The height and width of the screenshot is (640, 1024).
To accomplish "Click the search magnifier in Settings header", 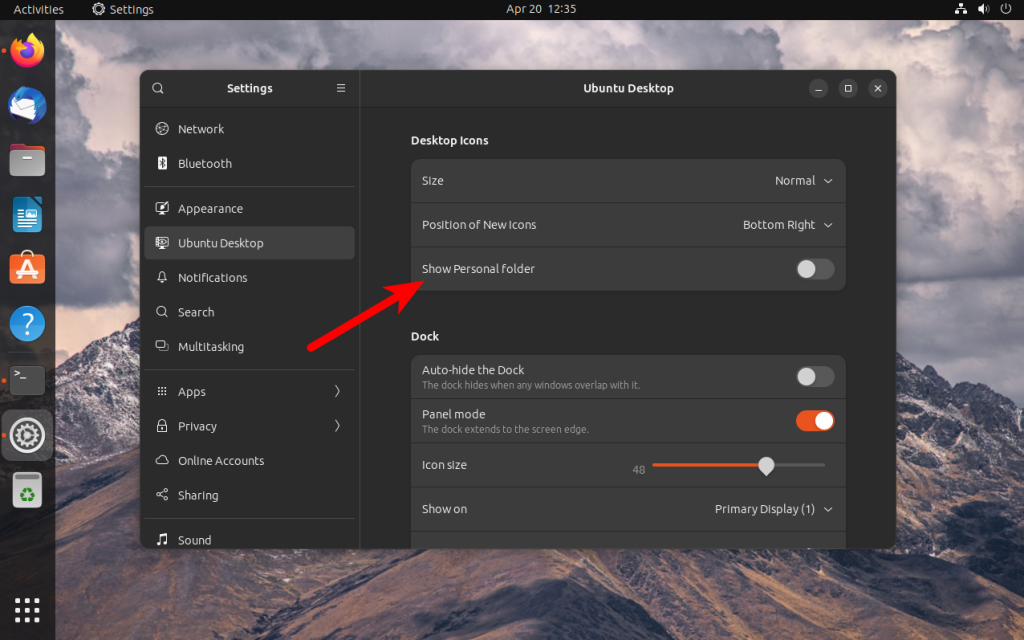I will click(158, 88).
